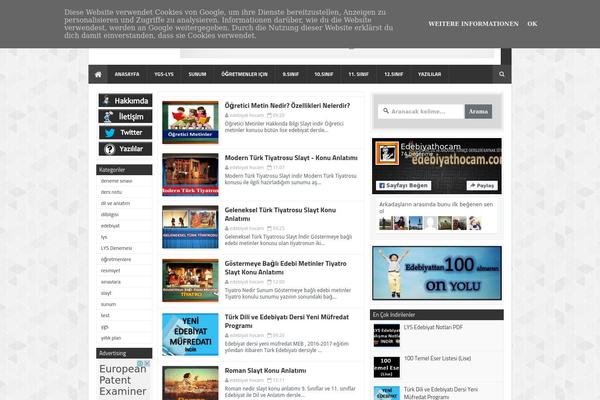This screenshot has height=400, width=600.
Task: Open the LYS Edebiyat Notları thumbnail
Action: 386,335
